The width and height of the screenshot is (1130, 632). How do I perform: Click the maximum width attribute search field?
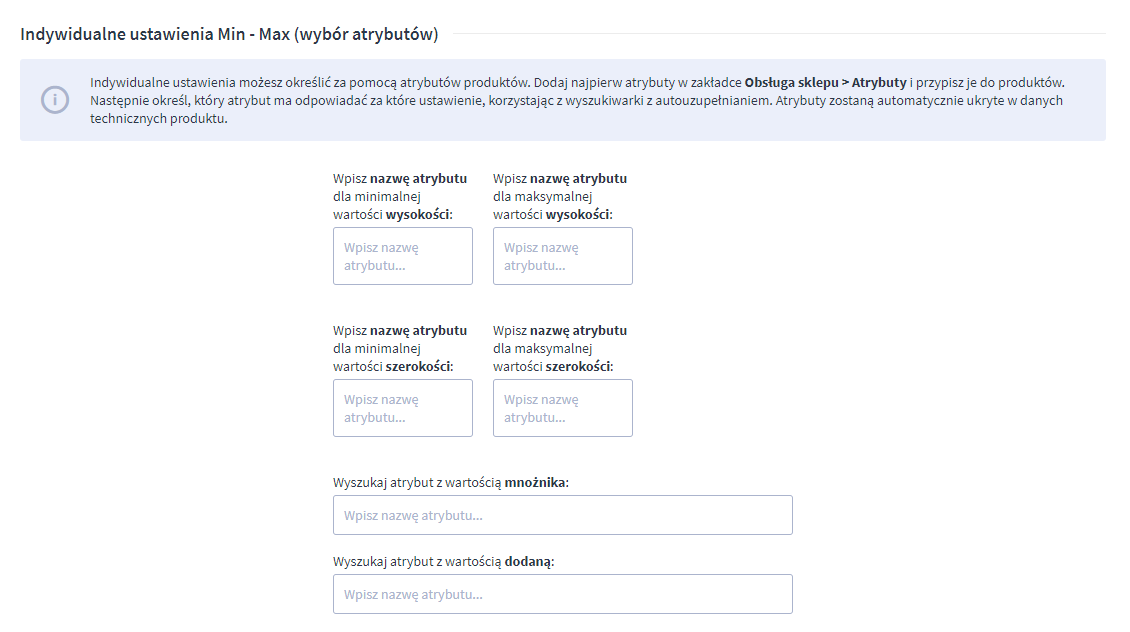tap(562, 408)
